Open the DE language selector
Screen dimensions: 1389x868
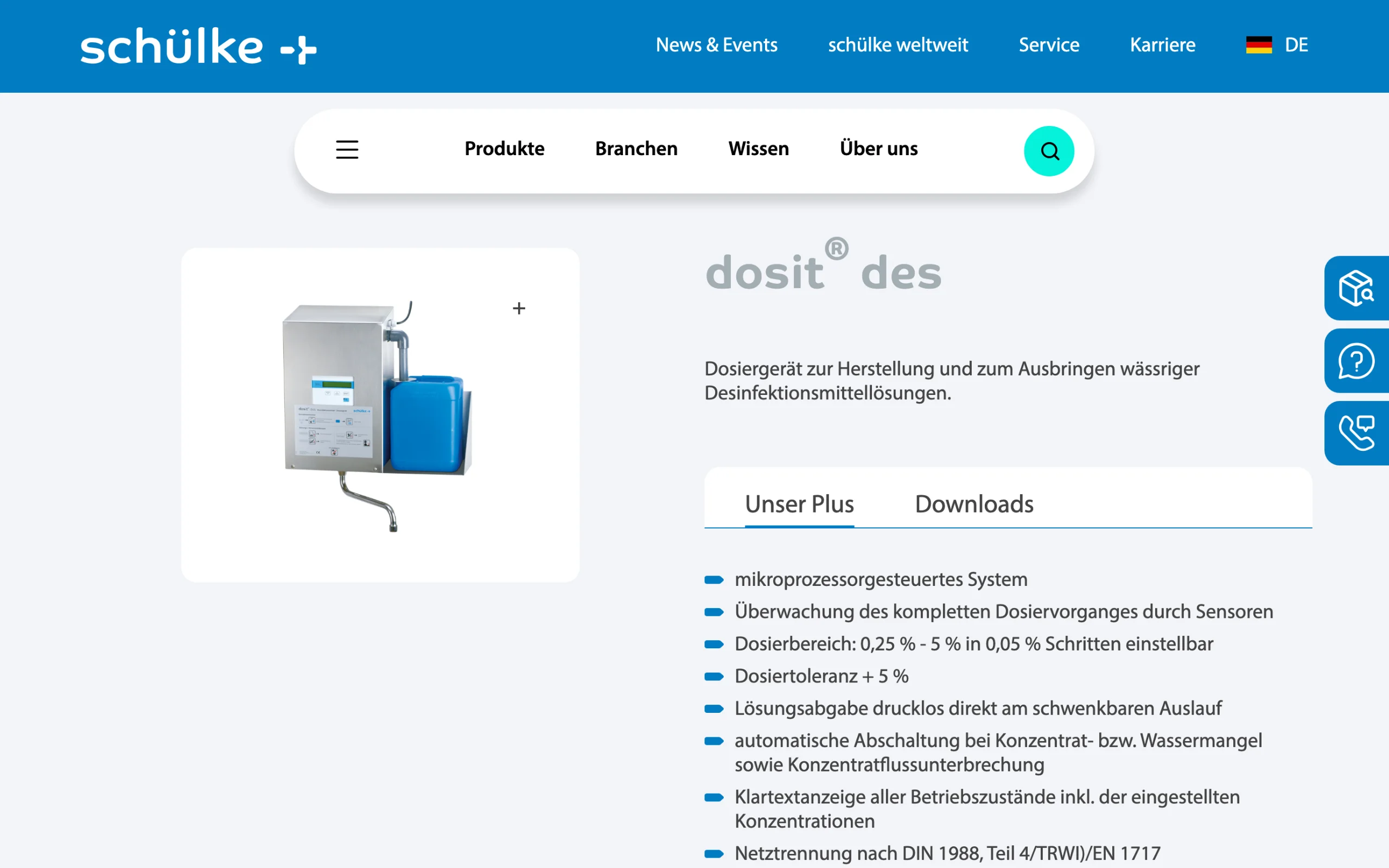pyautogui.click(x=1296, y=45)
